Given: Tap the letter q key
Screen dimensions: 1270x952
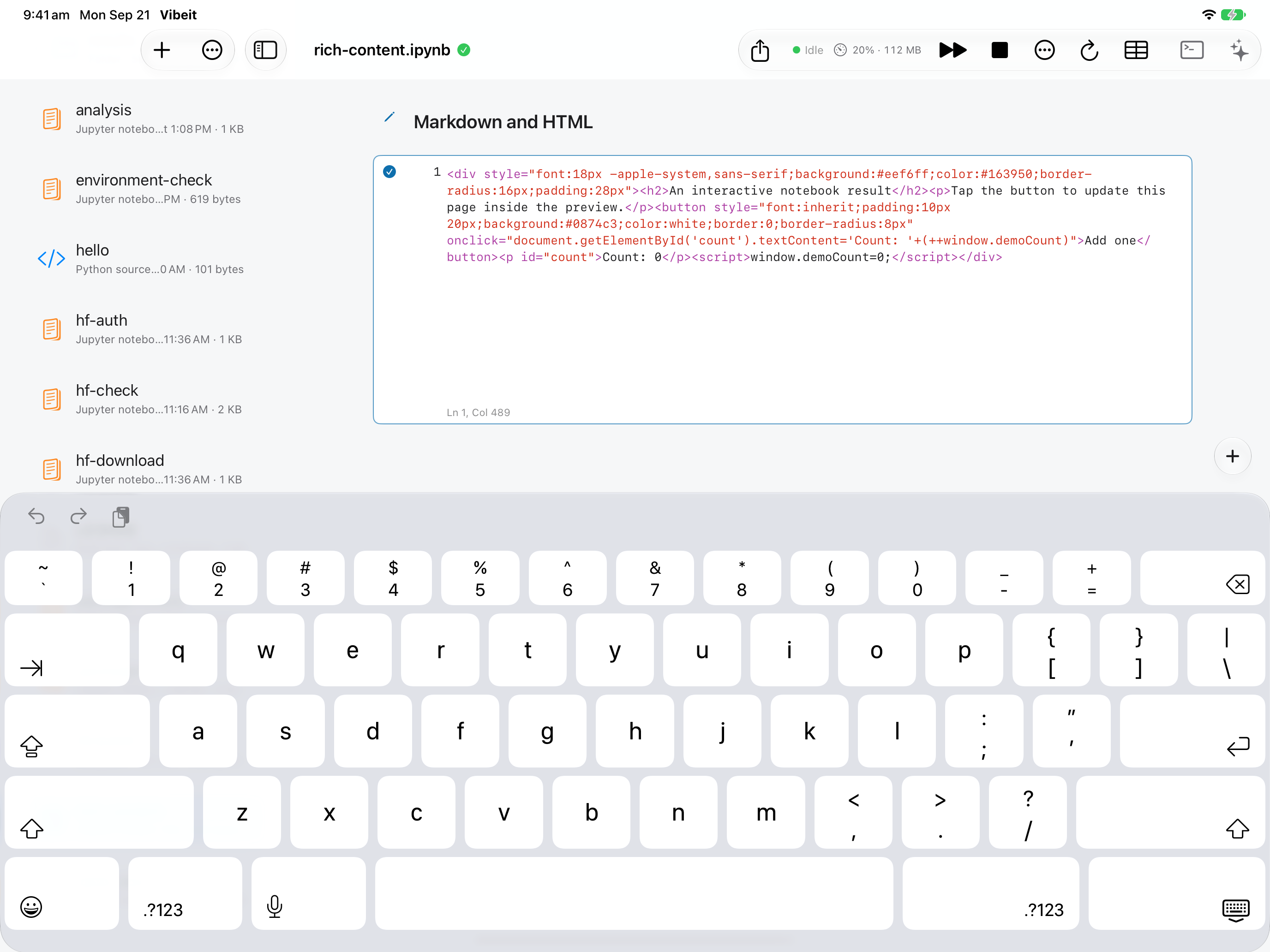Looking at the screenshot, I should pos(178,650).
